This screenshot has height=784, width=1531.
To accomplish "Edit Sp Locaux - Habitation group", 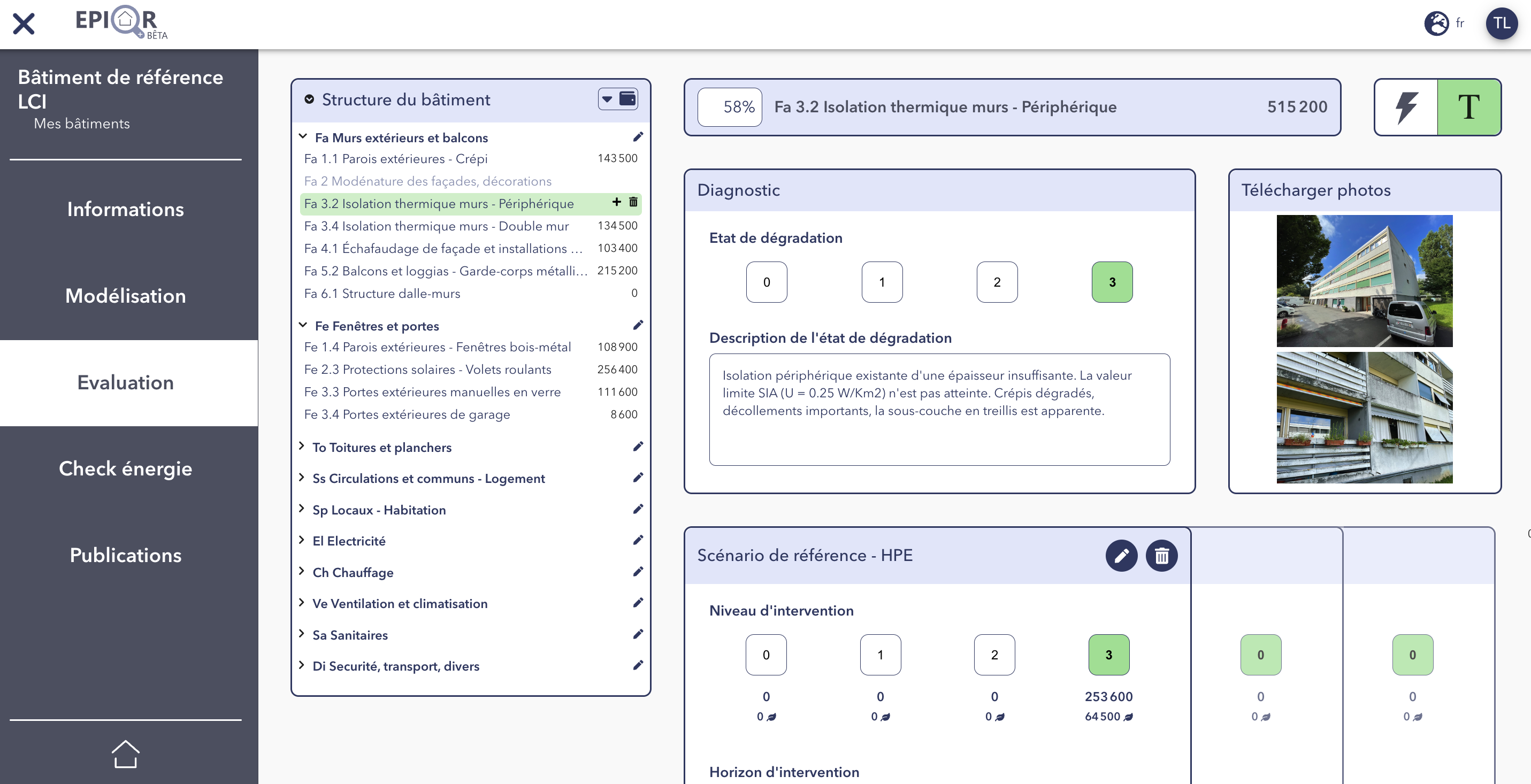I will point(638,509).
